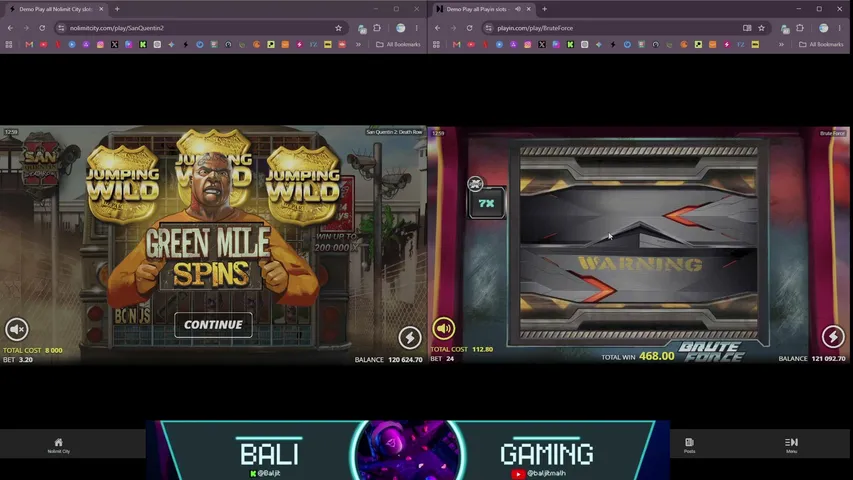Open Extensions puzzle icon in left browser
The height and width of the screenshot is (480, 853).
click(377, 28)
